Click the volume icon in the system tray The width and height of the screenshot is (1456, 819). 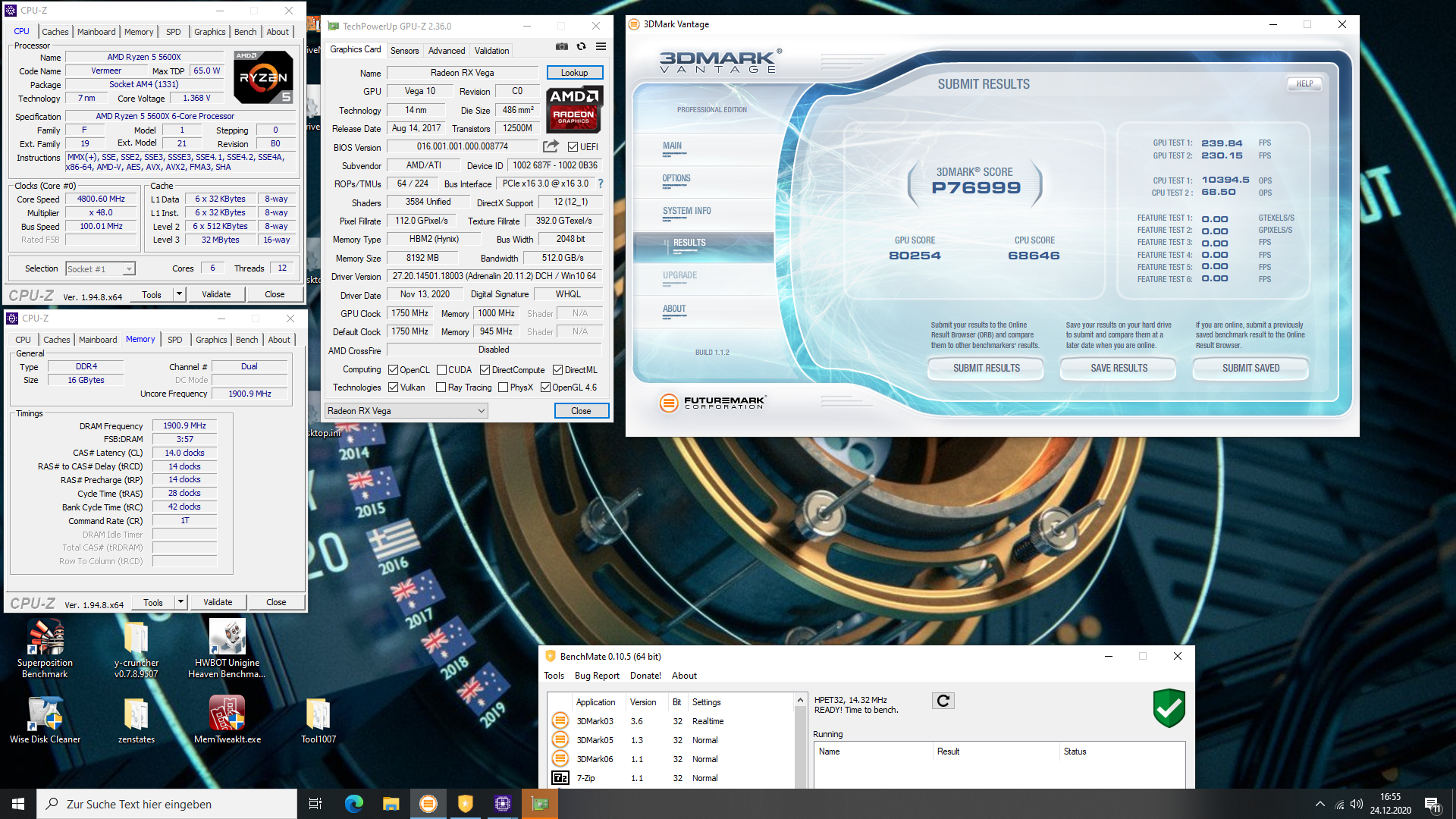[x=1357, y=804]
